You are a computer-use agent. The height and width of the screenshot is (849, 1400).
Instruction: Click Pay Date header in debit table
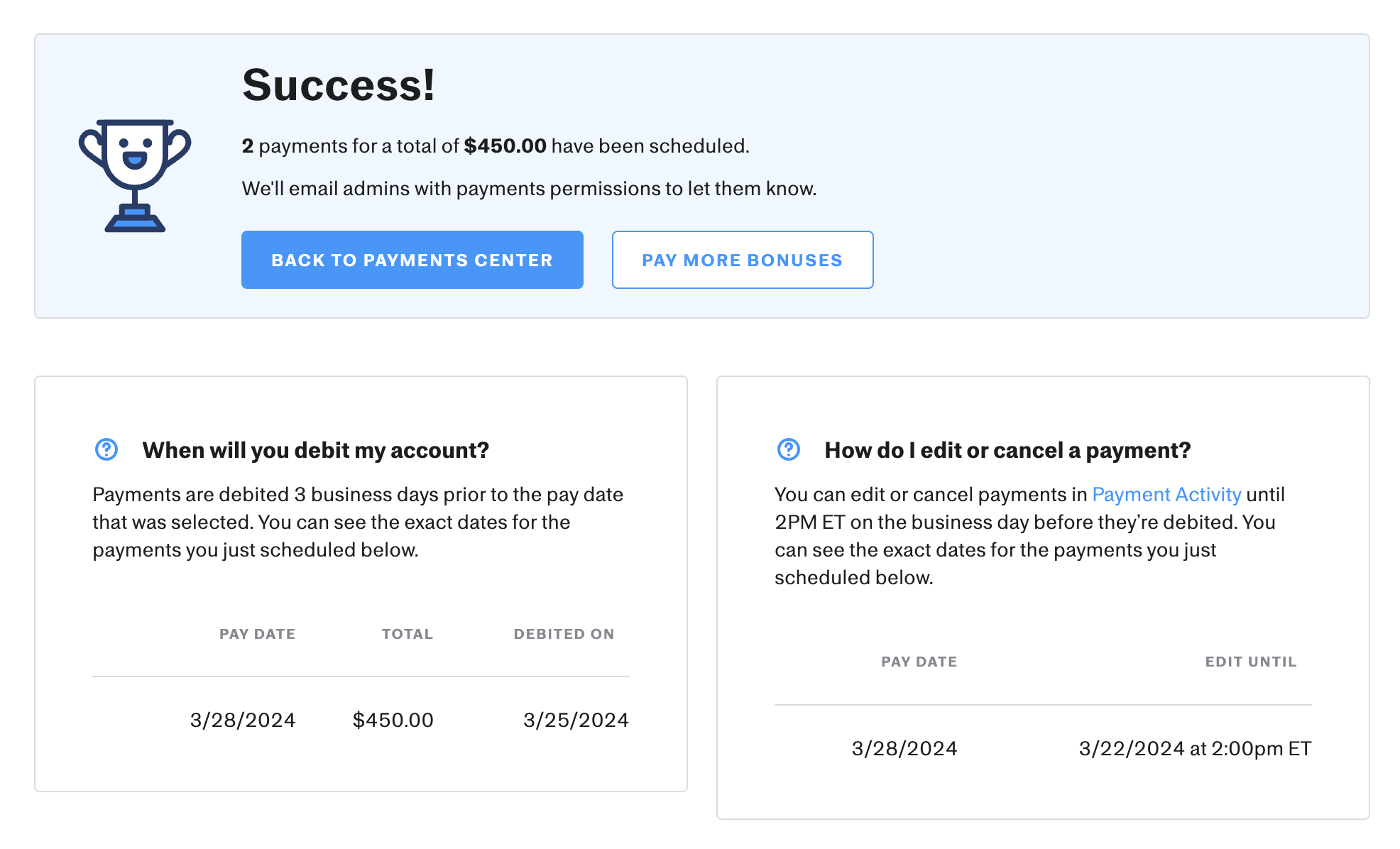[x=257, y=634]
